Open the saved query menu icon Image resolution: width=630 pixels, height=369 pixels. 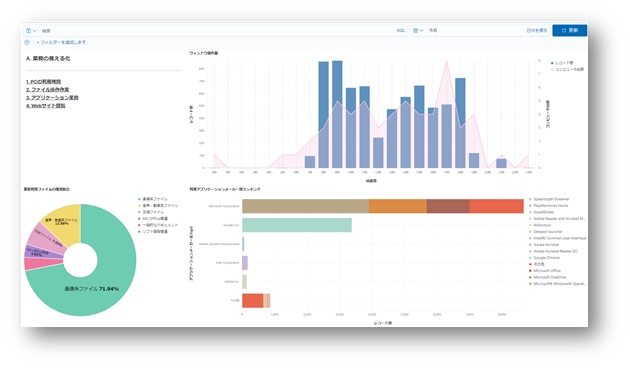click(x=31, y=31)
